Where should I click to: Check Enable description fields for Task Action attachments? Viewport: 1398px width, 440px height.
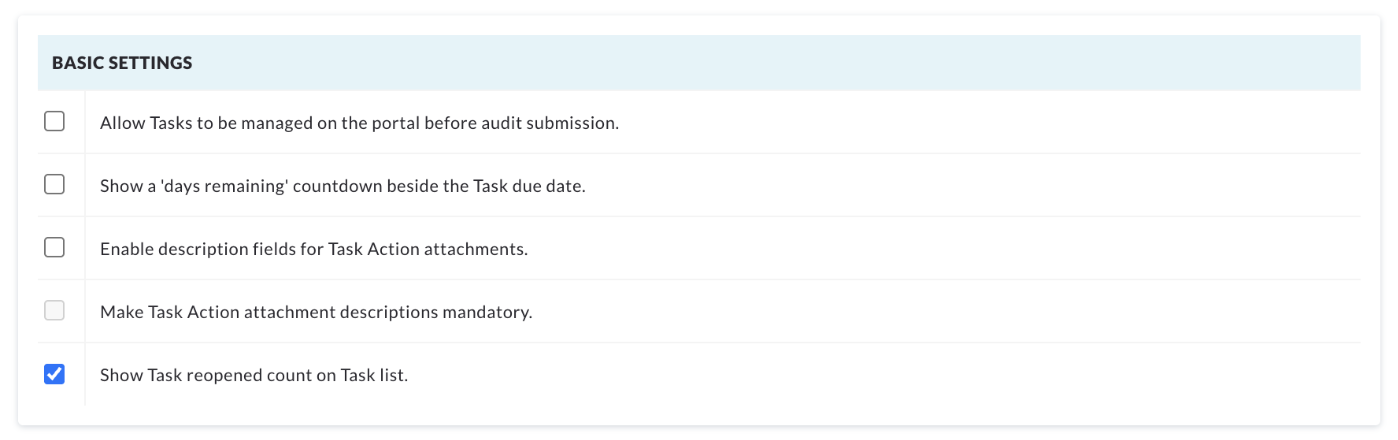54,247
